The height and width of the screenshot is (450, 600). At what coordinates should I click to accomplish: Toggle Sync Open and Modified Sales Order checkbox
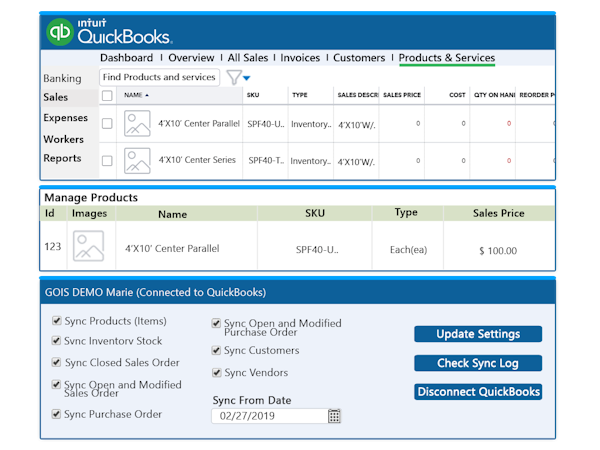pyautogui.click(x=56, y=384)
